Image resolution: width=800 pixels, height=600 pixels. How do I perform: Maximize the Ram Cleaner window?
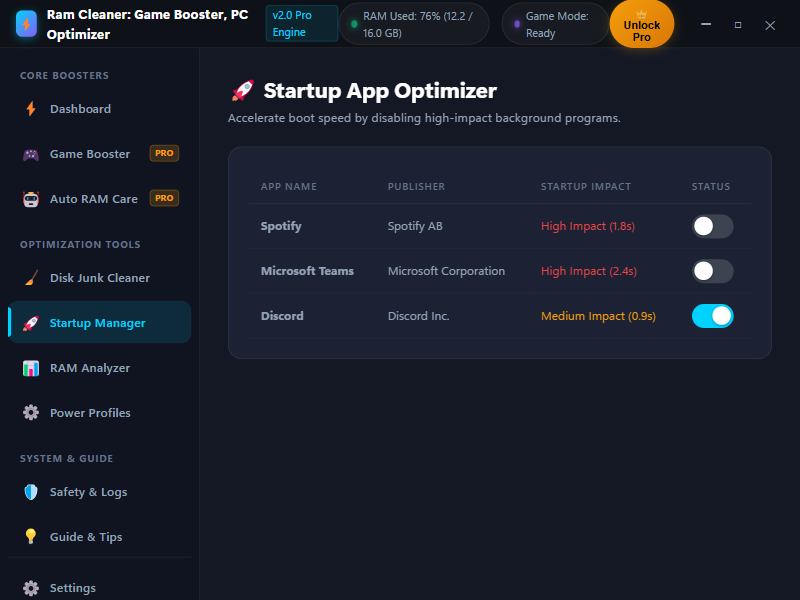(738, 24)
